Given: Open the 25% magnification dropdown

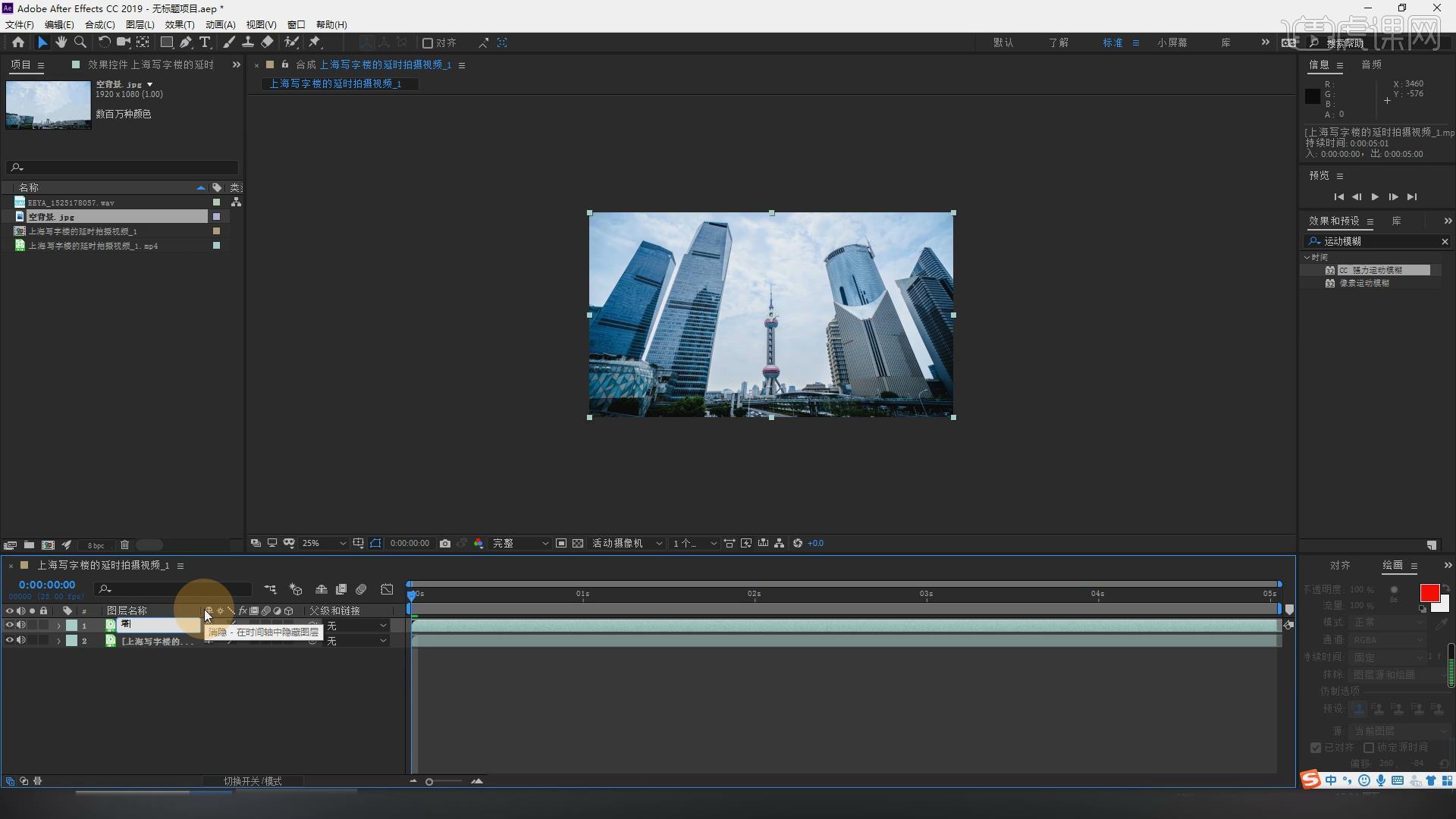Looking at the screenshot, I should pos(324,544).
